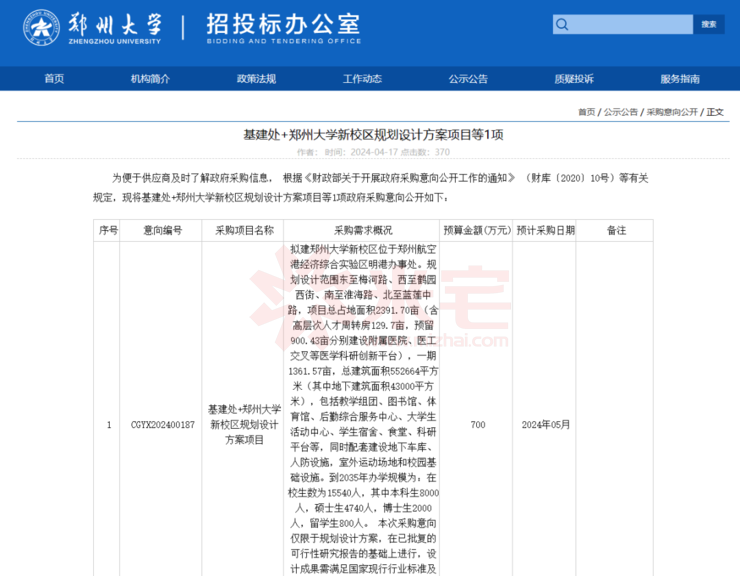Click the 序号 table column header
Screen dimensions: 740x576
click(x=109, y=230)
